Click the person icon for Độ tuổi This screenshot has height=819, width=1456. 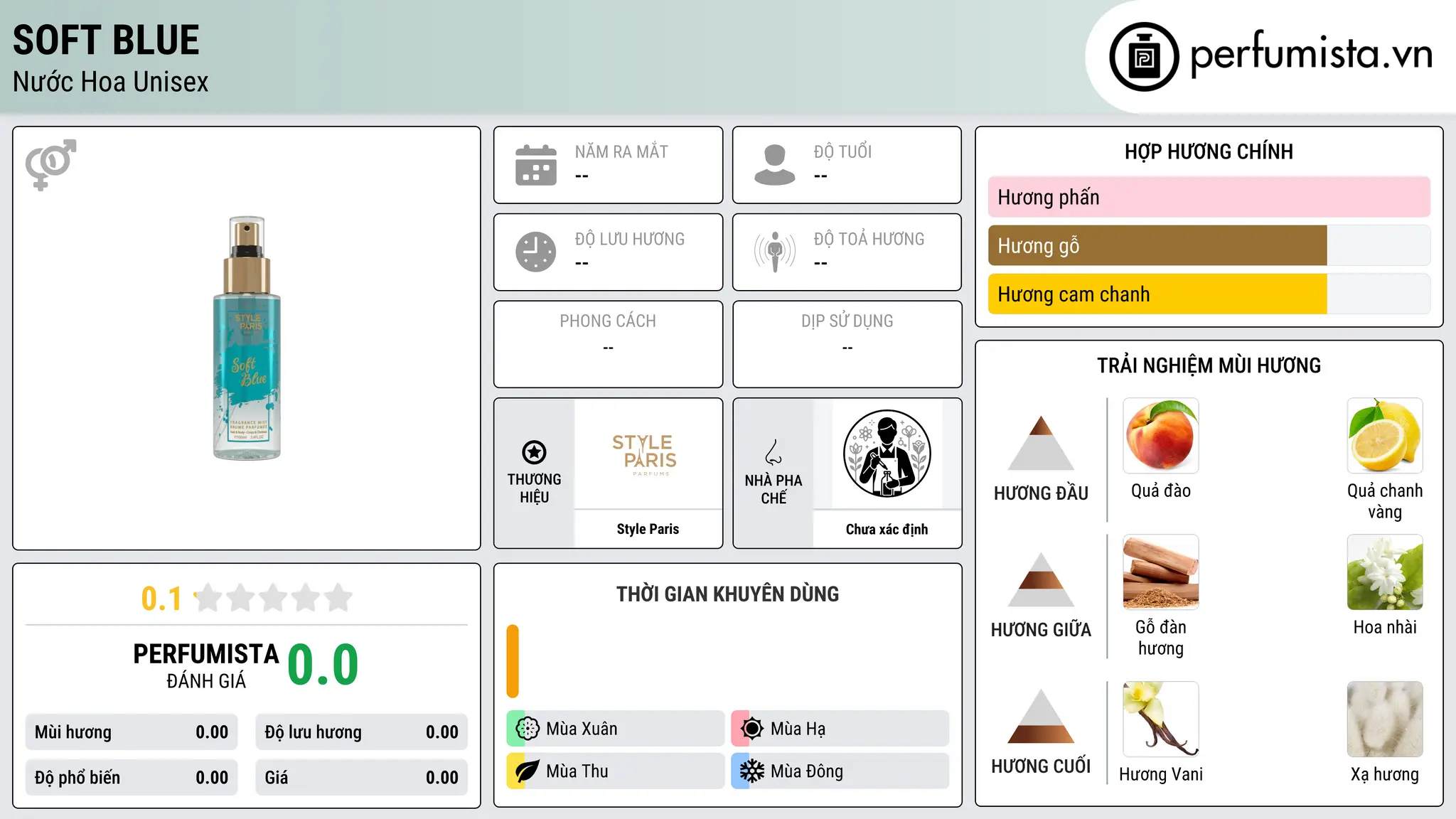[x=775, y=165]
